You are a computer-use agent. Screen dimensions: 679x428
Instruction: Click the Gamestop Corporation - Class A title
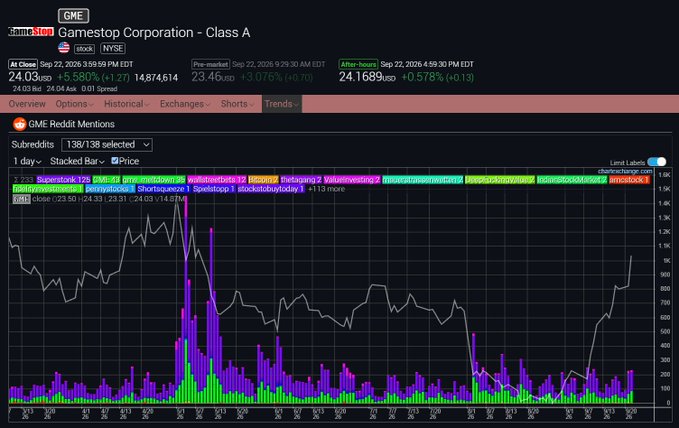[x=154, y=32]
